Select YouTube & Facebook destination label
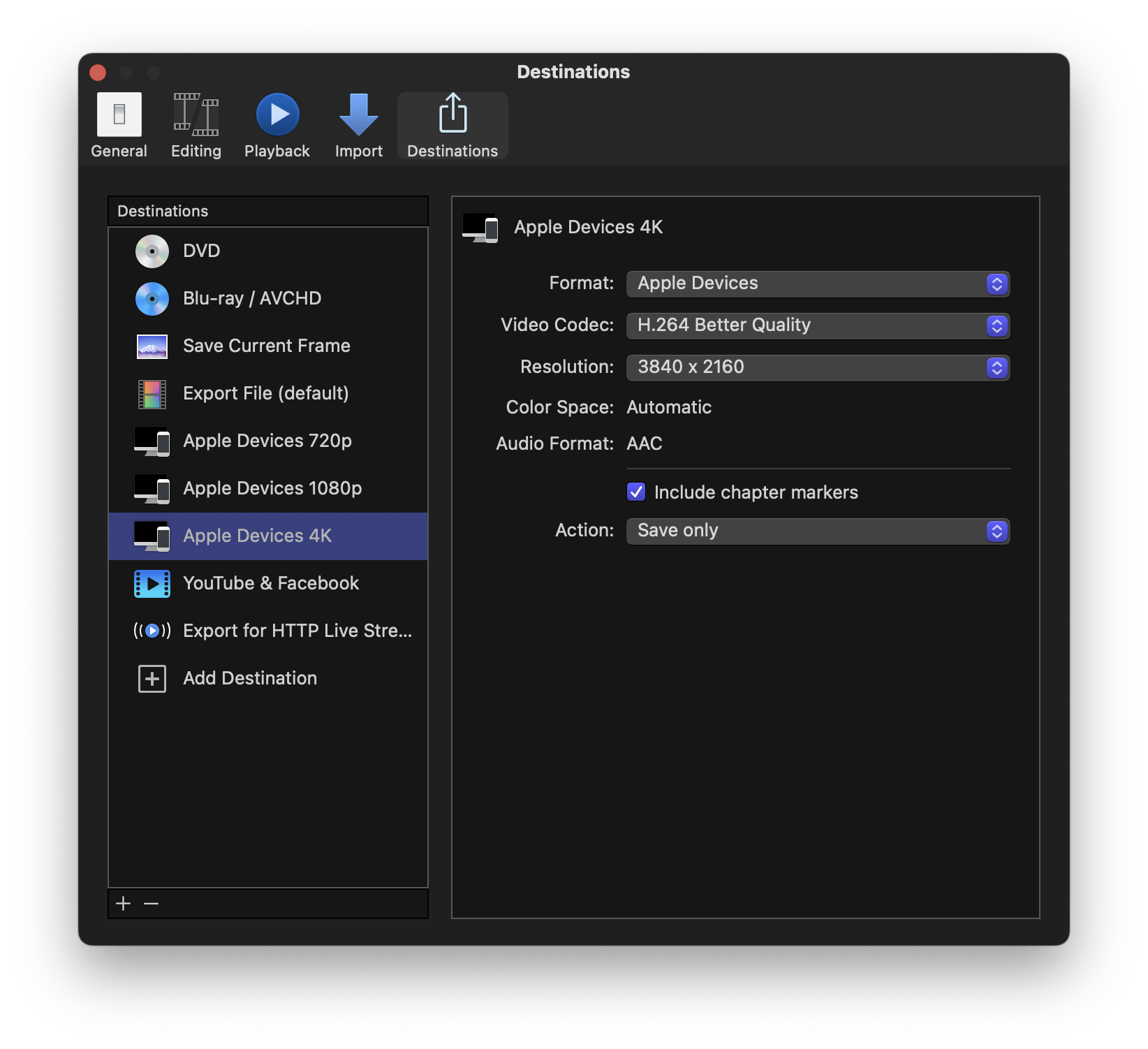The height and width of the screenshot is (1049, 1148). pos(271,584)
